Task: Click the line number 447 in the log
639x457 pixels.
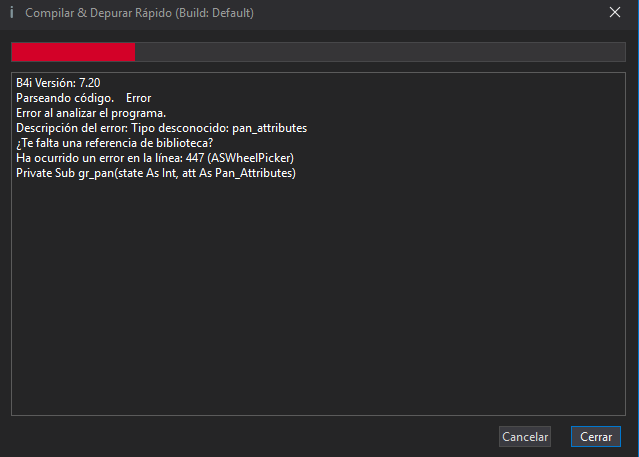Action: 196,158
